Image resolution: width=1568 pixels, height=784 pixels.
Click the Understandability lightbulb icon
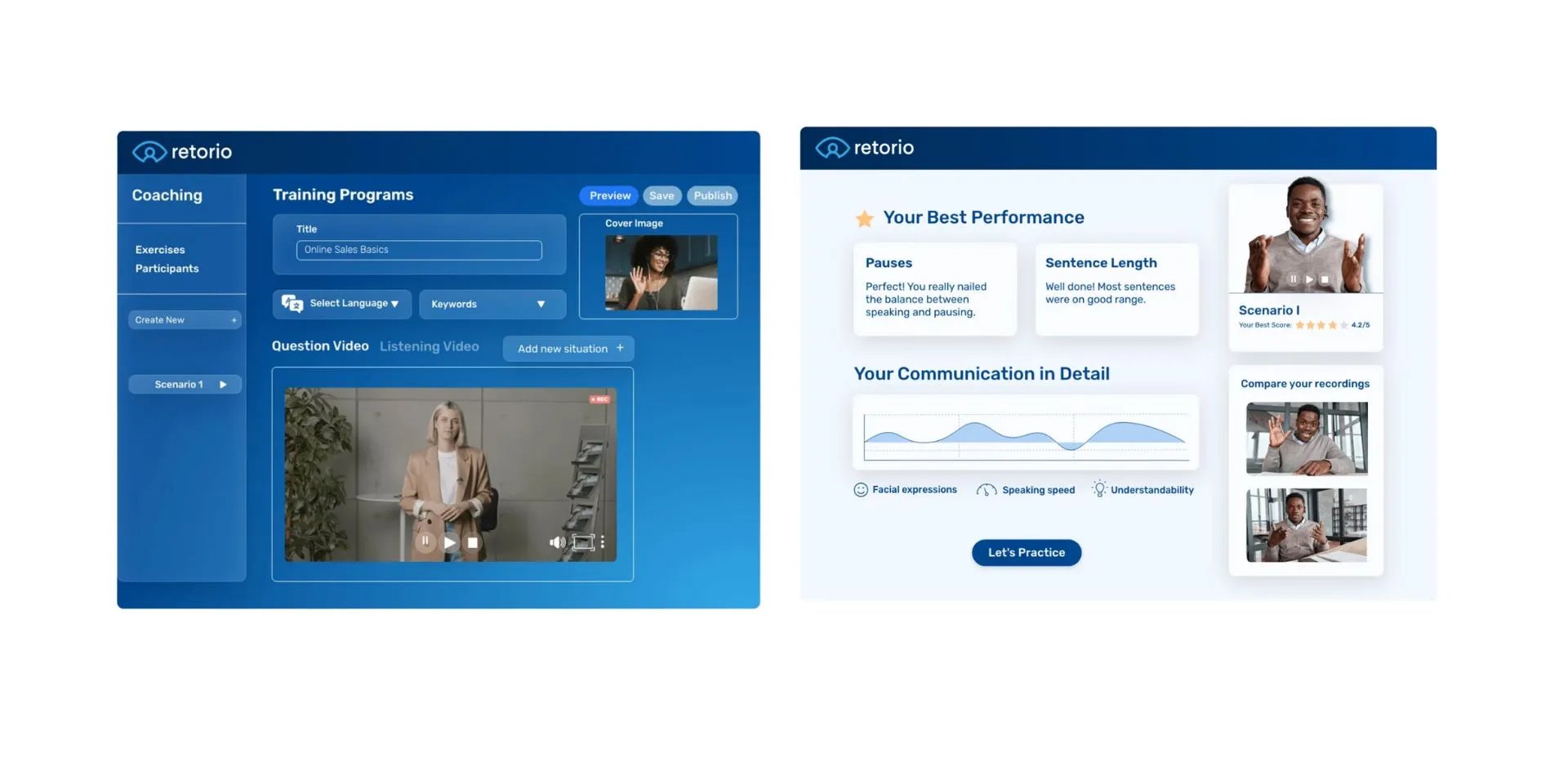(1098, 488)
